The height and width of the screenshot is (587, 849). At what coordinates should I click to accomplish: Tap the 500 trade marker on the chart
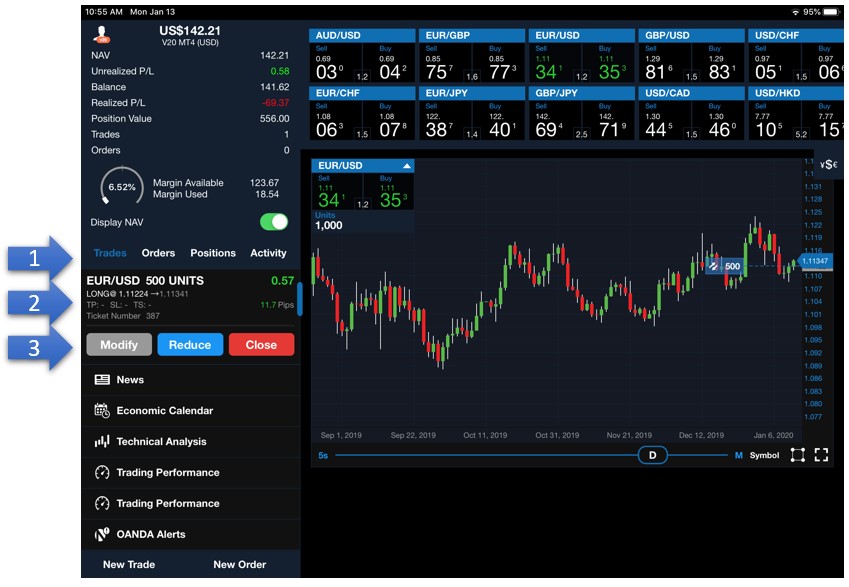(x=724, y=266)
